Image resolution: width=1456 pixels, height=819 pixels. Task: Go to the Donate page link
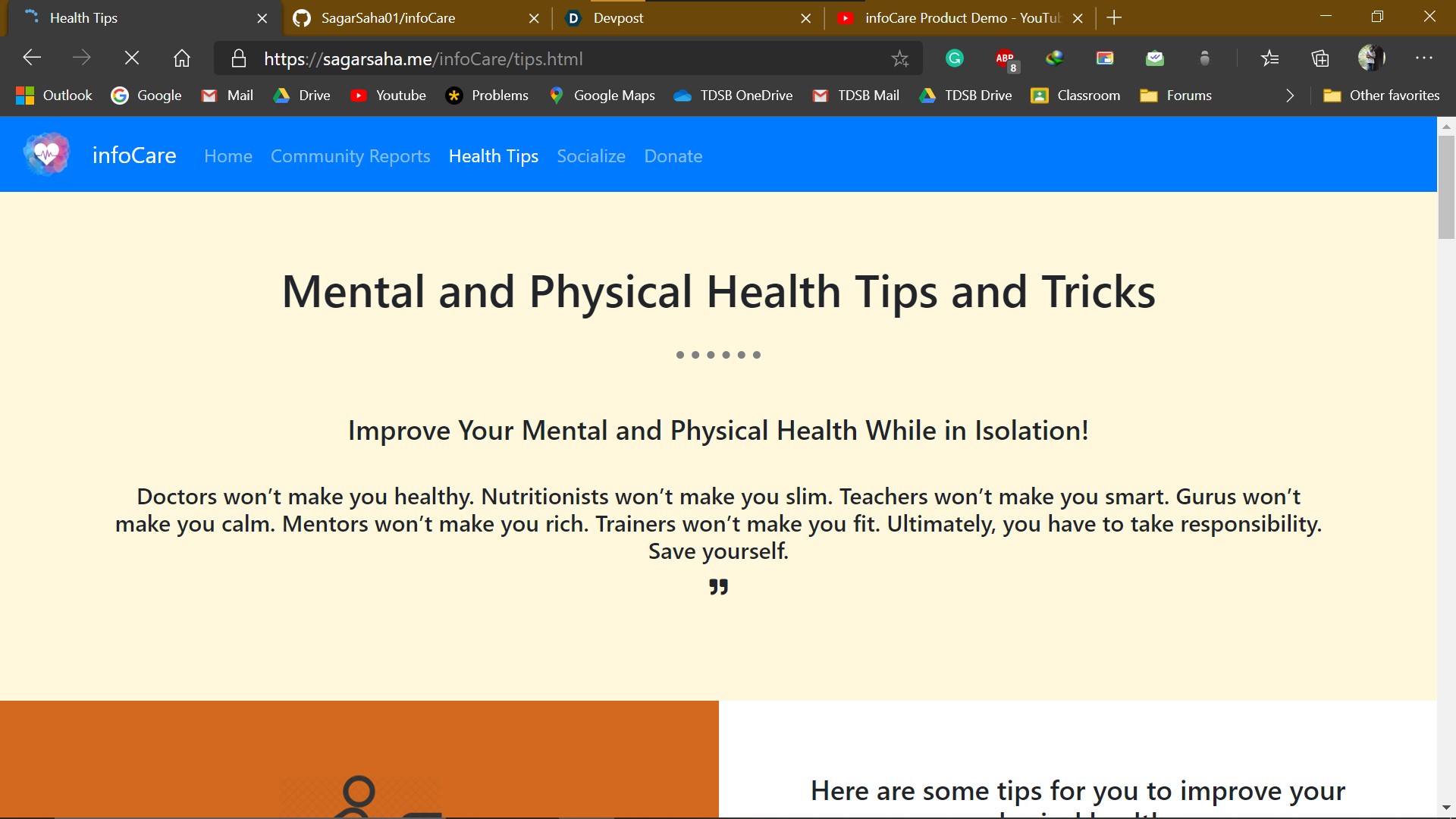(x=673, y=156)
